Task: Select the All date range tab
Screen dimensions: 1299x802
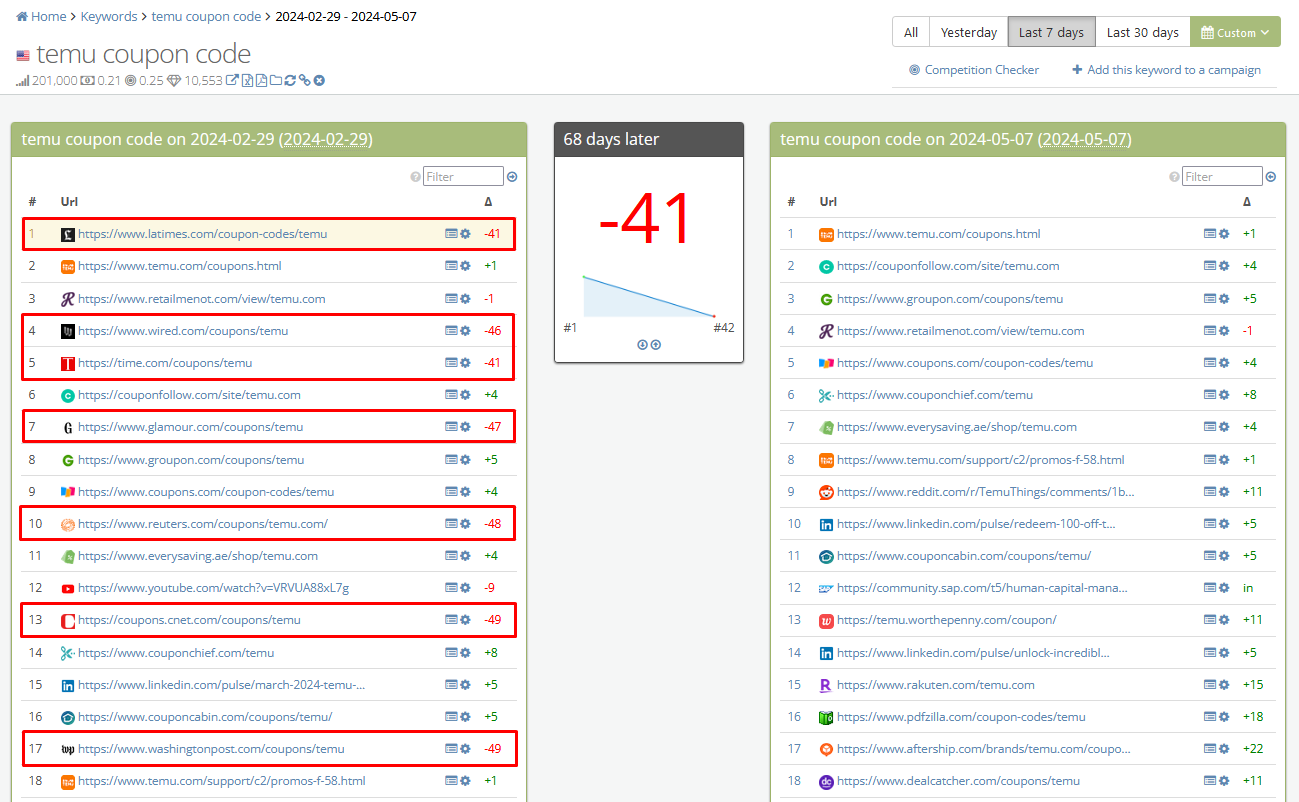Action: (x=911, y=32)
